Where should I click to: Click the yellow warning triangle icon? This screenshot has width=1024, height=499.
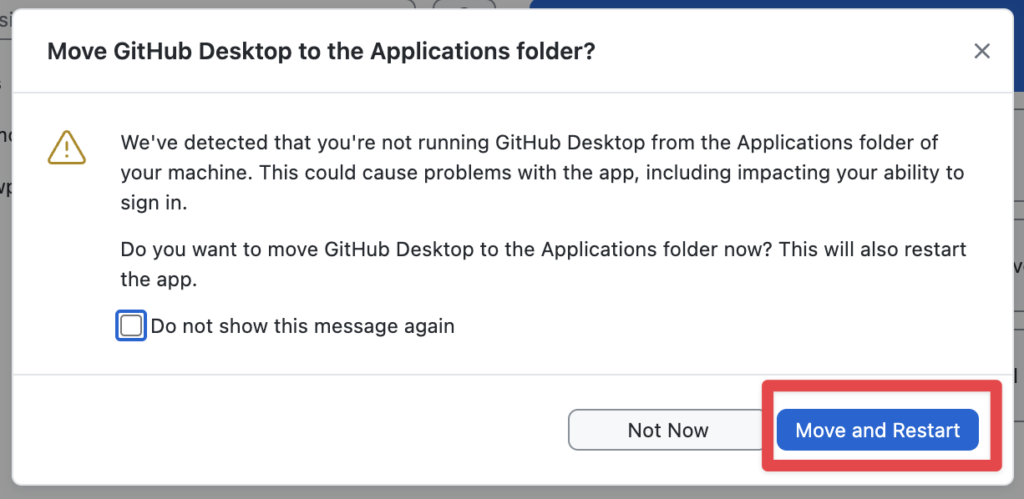click(x=67, y=148)
